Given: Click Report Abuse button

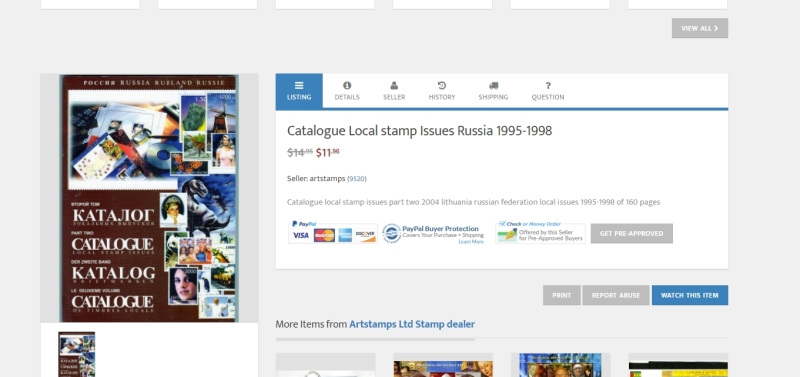Looking at the screenshot, I should (616, 295).
